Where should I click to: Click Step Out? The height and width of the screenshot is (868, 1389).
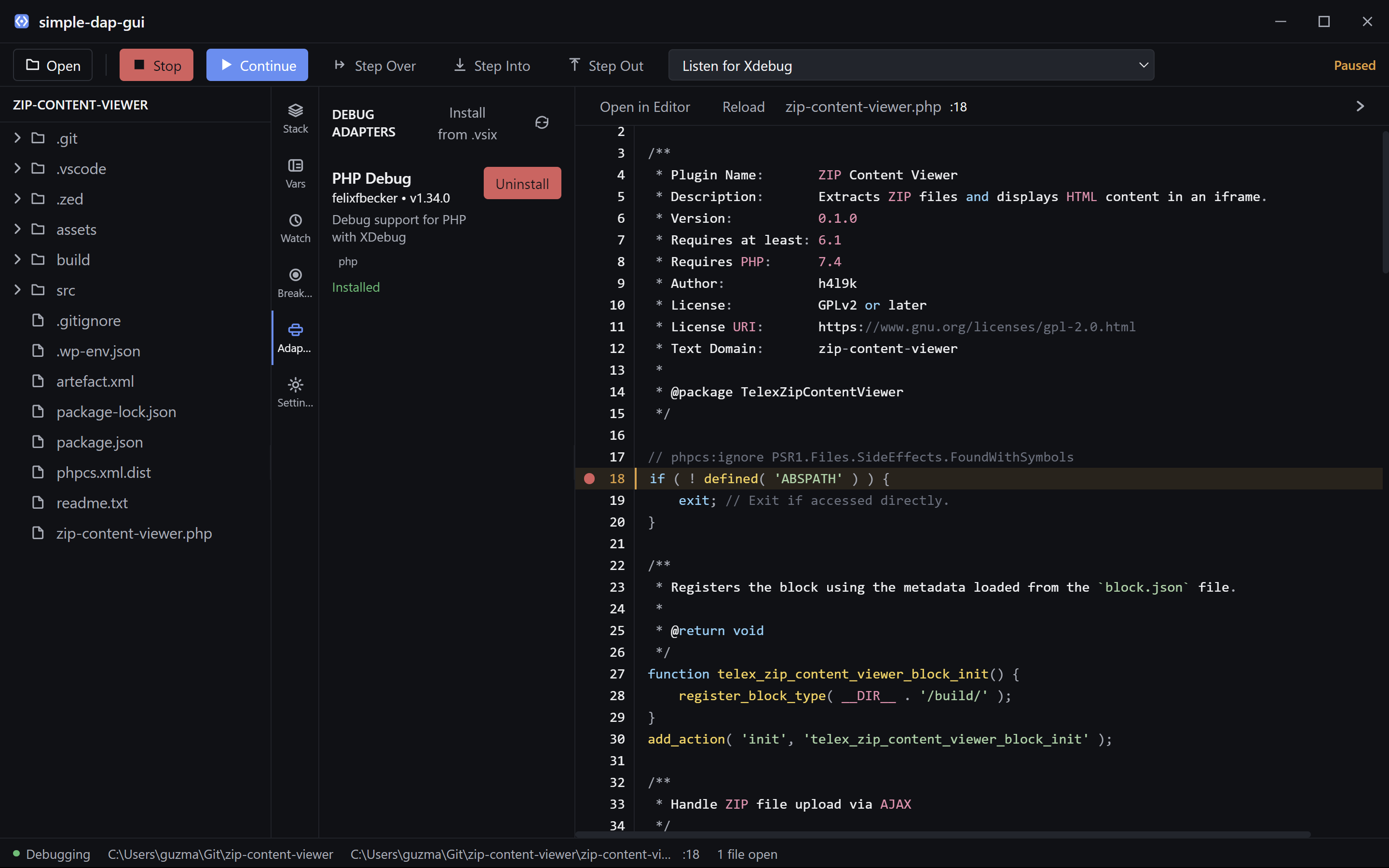pyautogui.click(x=606, y=66)
